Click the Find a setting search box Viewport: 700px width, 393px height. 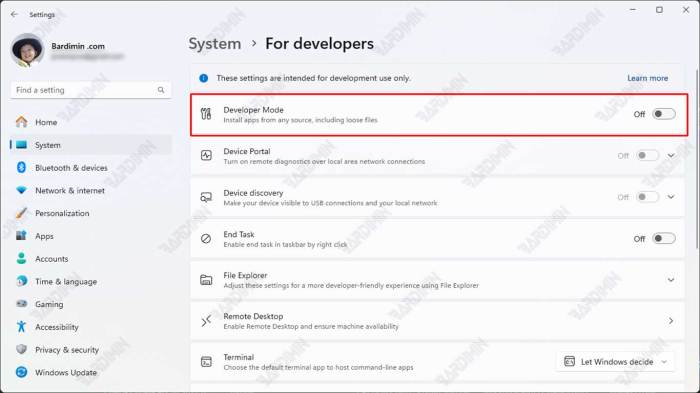[91, 90]
